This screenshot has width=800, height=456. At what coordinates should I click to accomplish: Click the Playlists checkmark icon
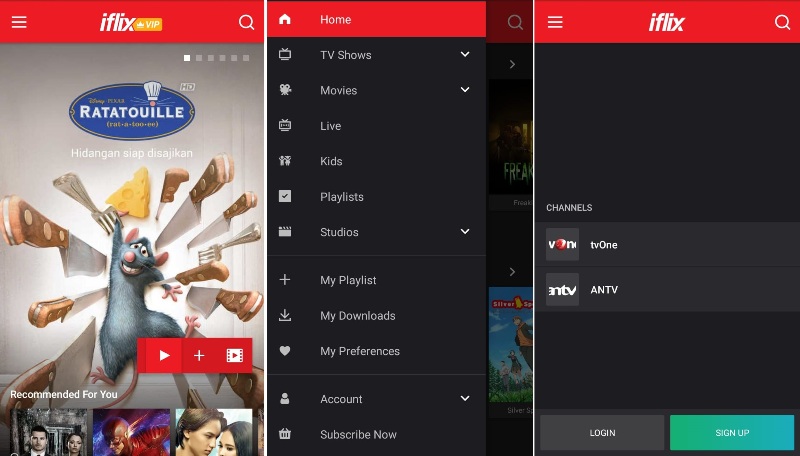tap(285, 196)
